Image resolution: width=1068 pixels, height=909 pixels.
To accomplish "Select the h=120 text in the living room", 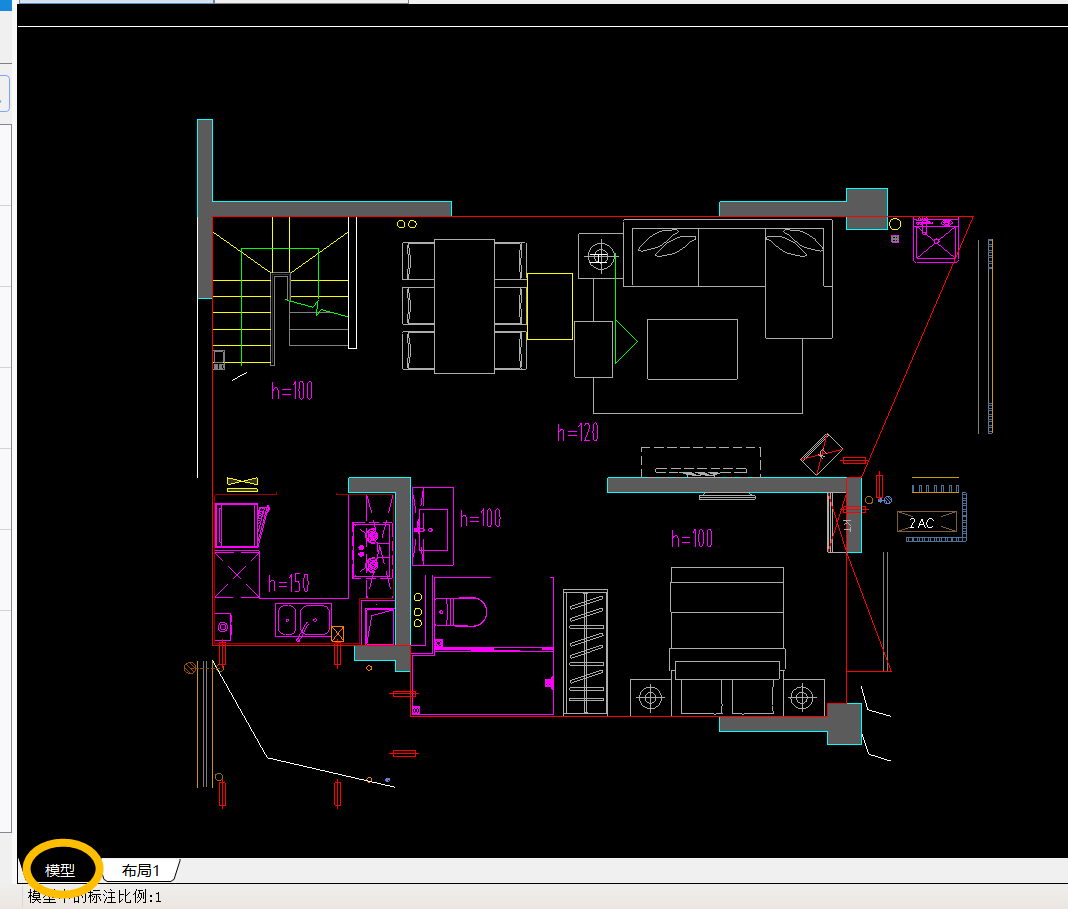I will point(578,432).
